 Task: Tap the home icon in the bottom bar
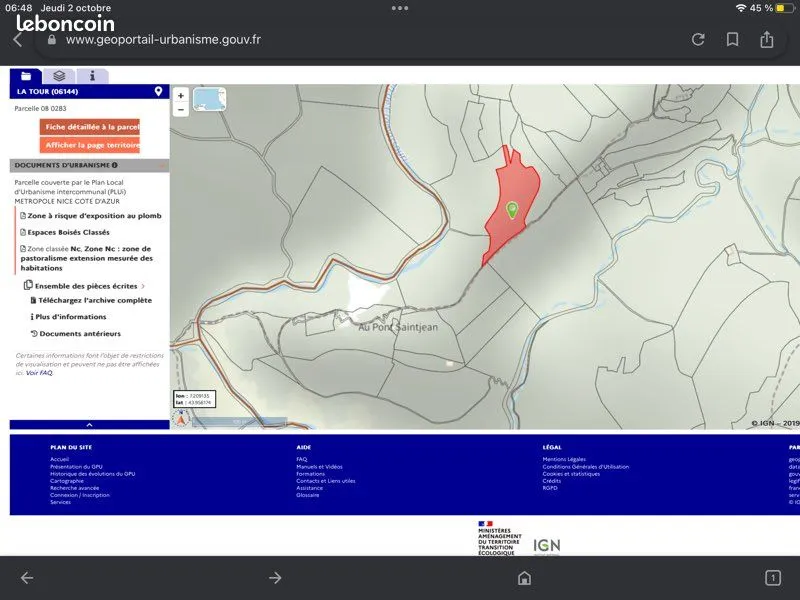[524, 578]
